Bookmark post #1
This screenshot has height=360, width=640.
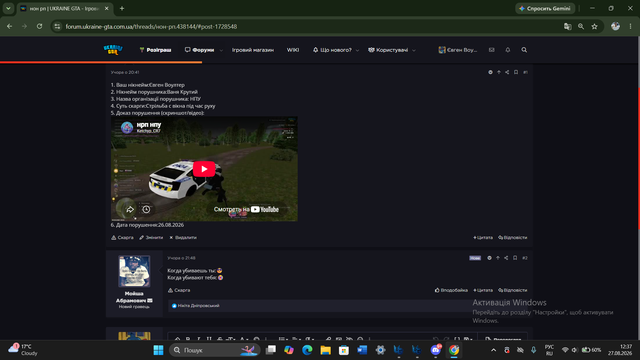[x=516, y=72]
